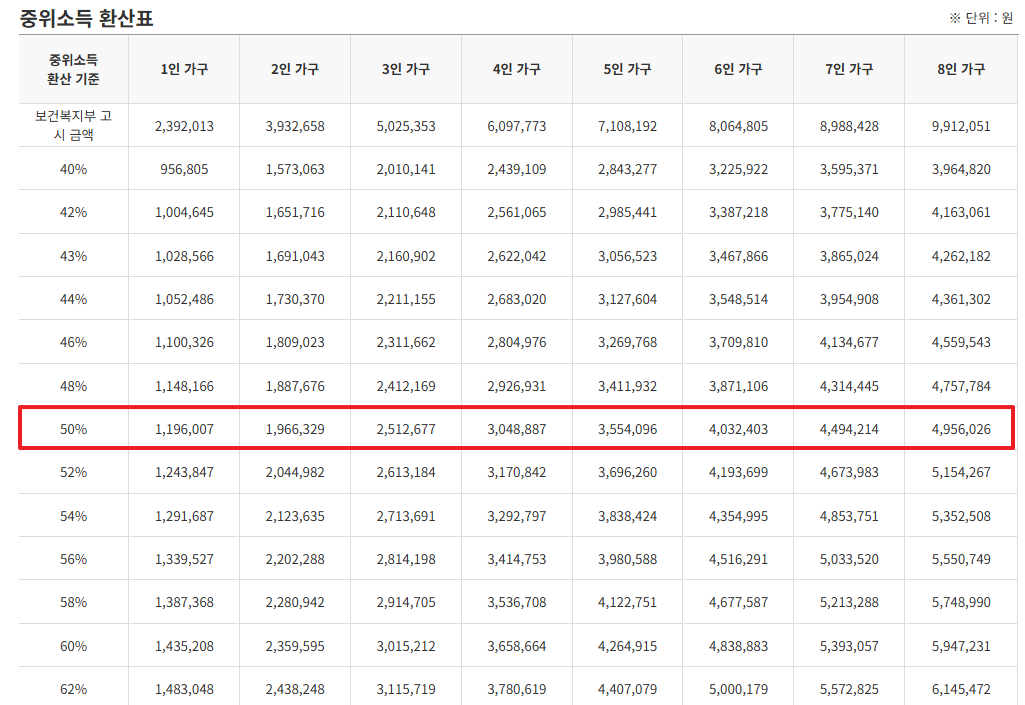Image resolution: width=1025 pixels, height=705 pixels.
Task: Click the 3,658,664 value in the 60% row
Action: 515,644
